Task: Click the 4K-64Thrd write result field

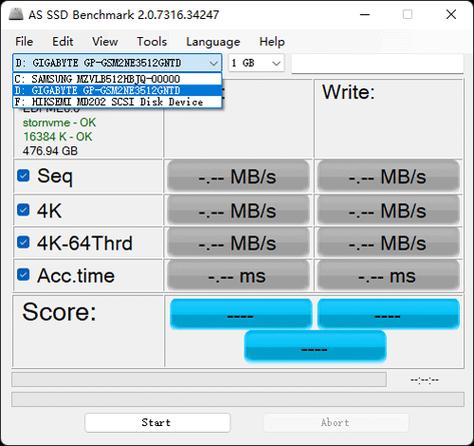Action: 388,243
